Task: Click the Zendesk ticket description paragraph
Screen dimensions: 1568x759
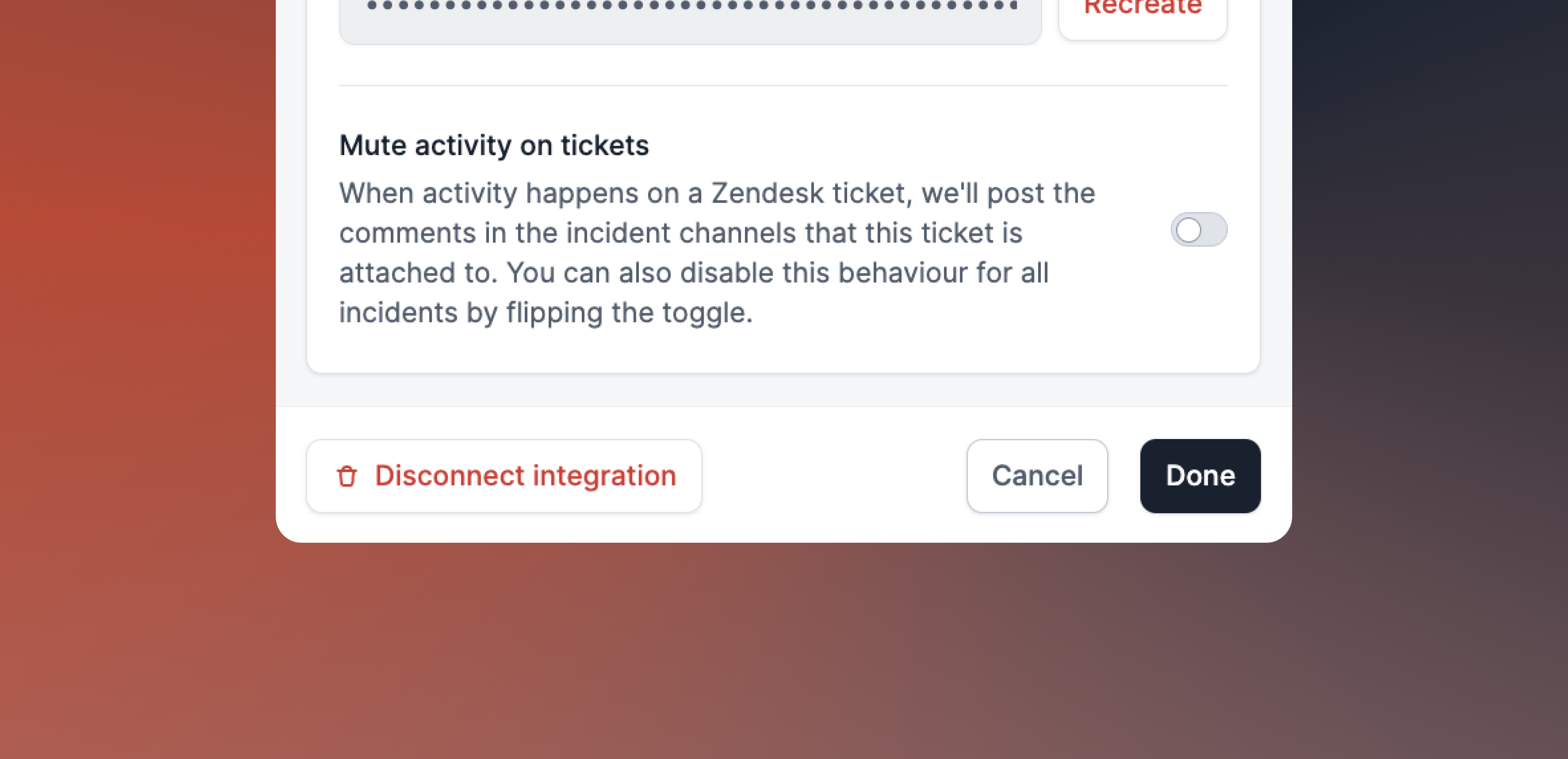Action: [x=717, y=252]
